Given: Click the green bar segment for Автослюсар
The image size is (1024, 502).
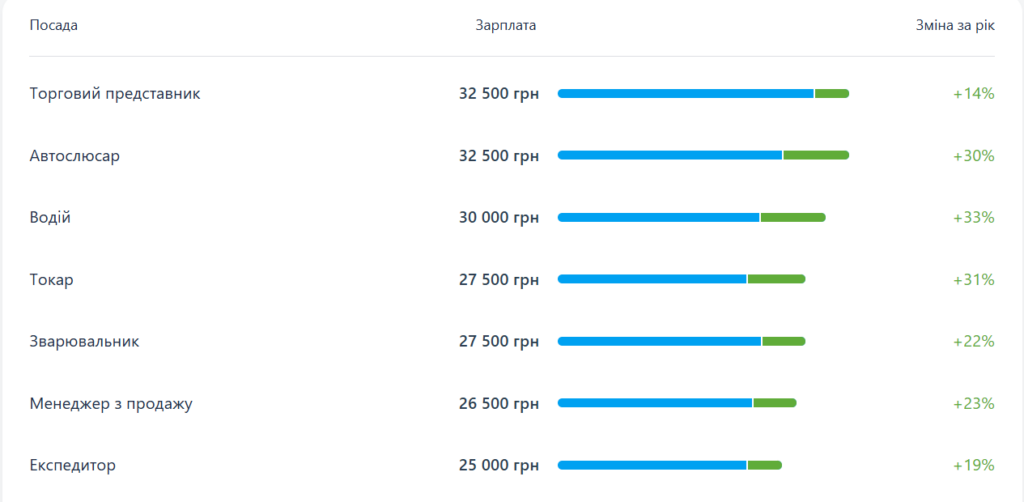Looking at the screenshot, I should click(x=816, y=156).
